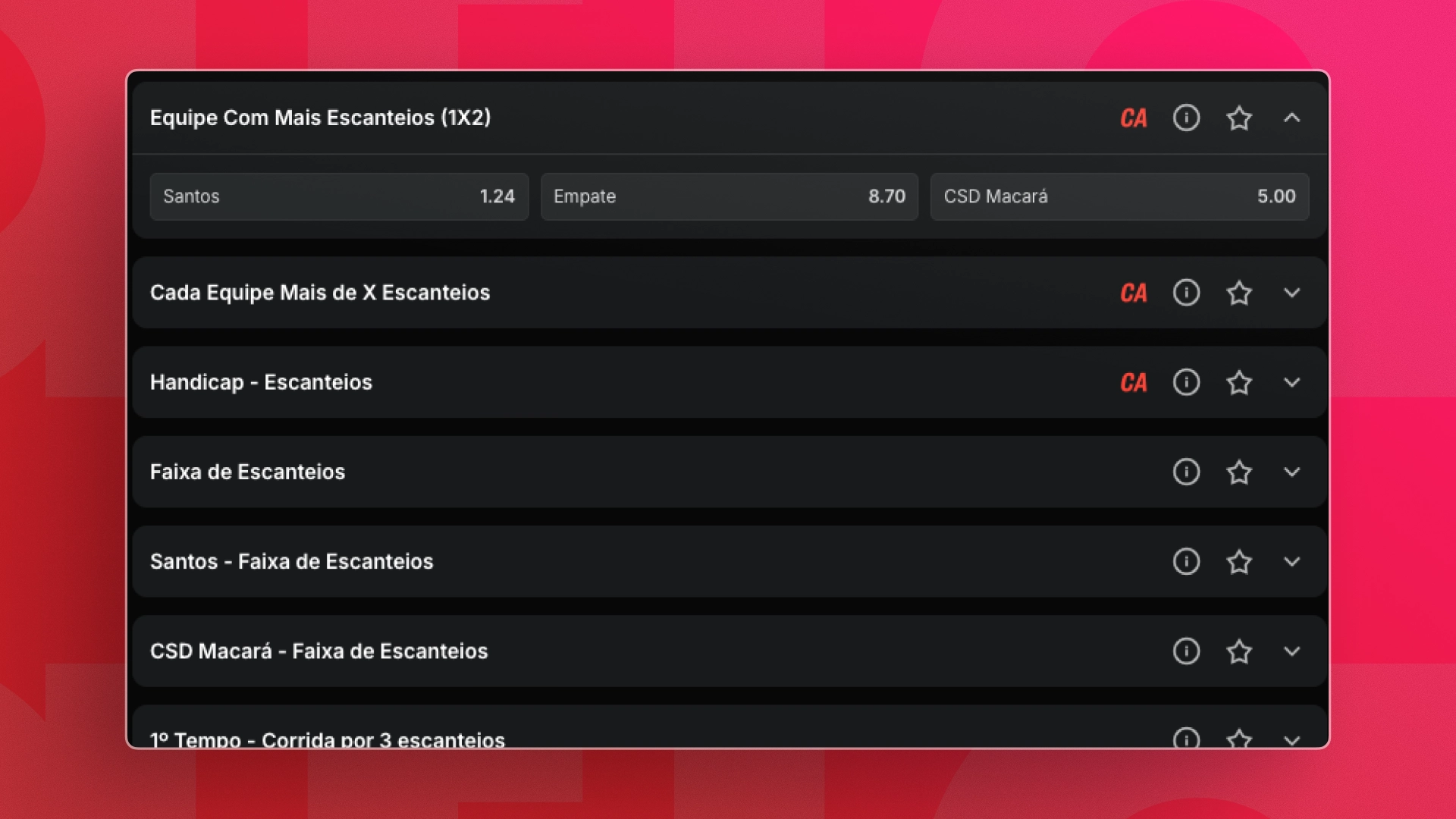Click the Equipe Com Mais Escanteios (1X2) title

click(320, 118)
